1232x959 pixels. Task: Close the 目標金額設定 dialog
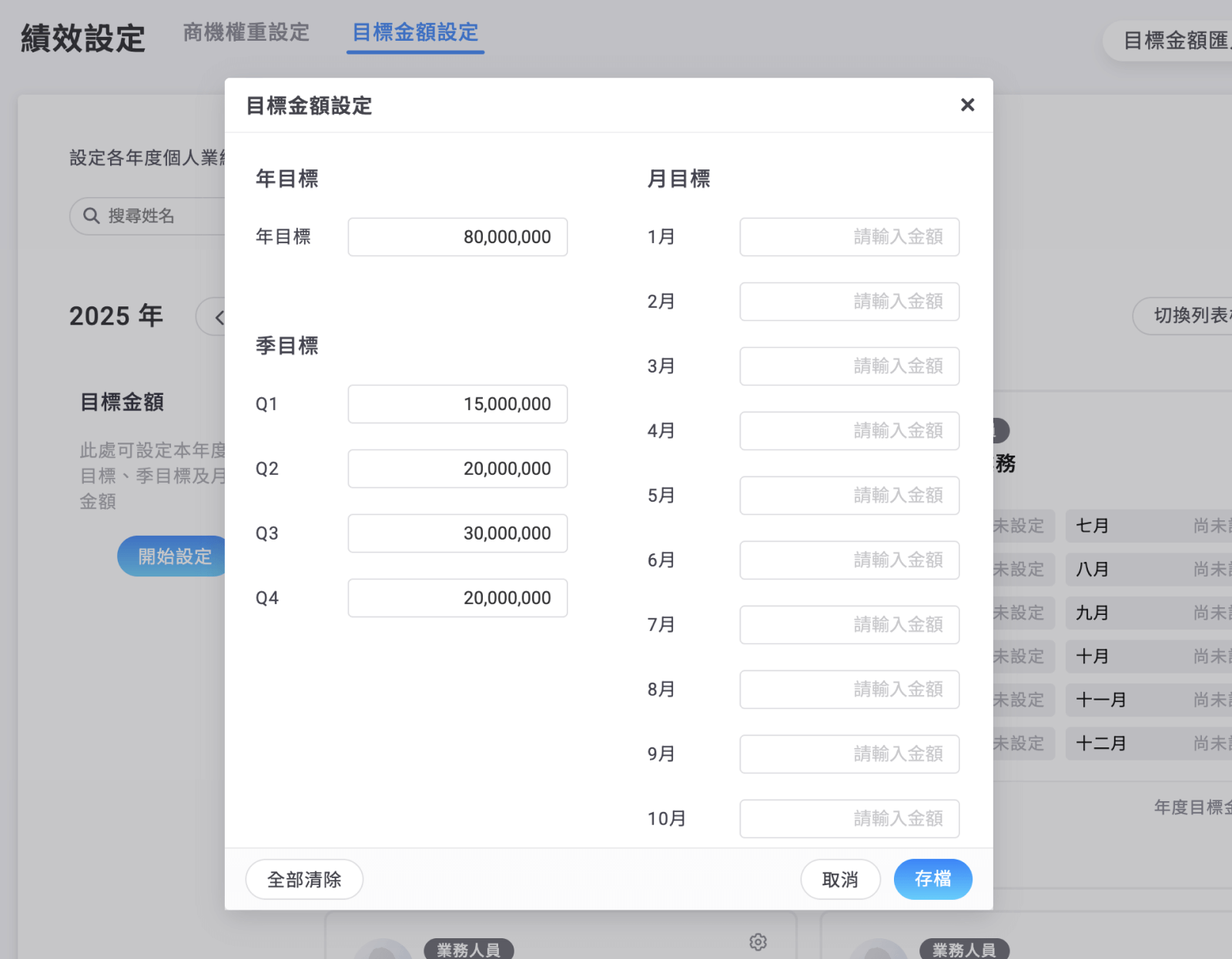[x=967, y=105]
